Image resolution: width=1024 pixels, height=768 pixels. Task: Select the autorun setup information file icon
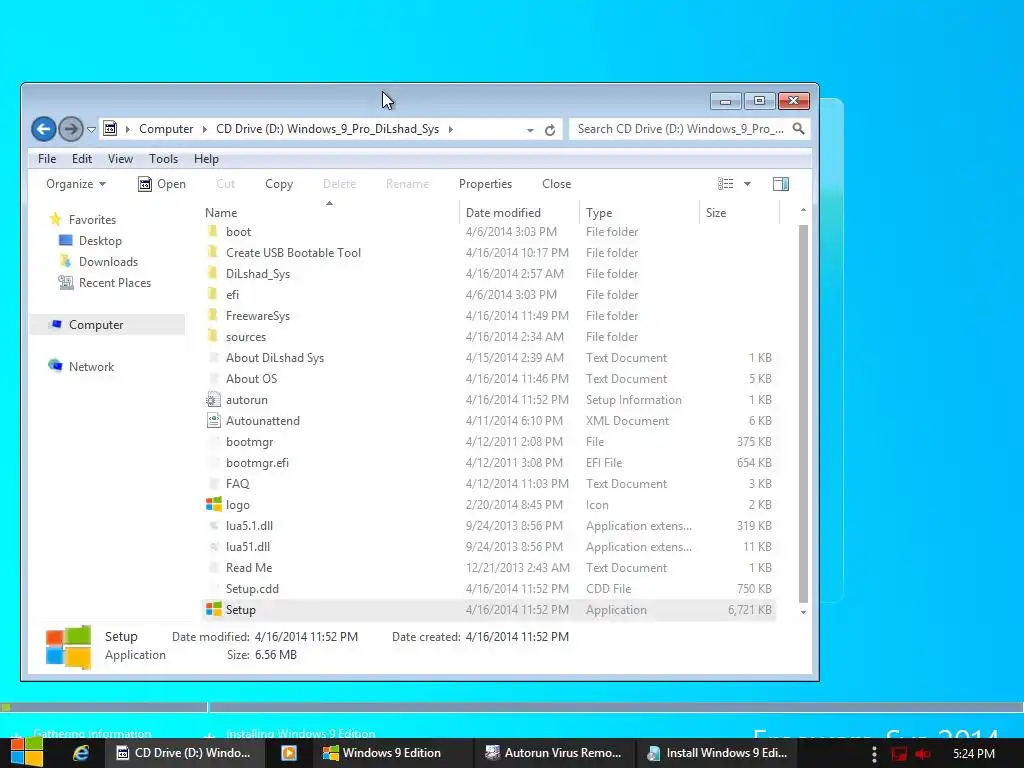tap(214, 400)
